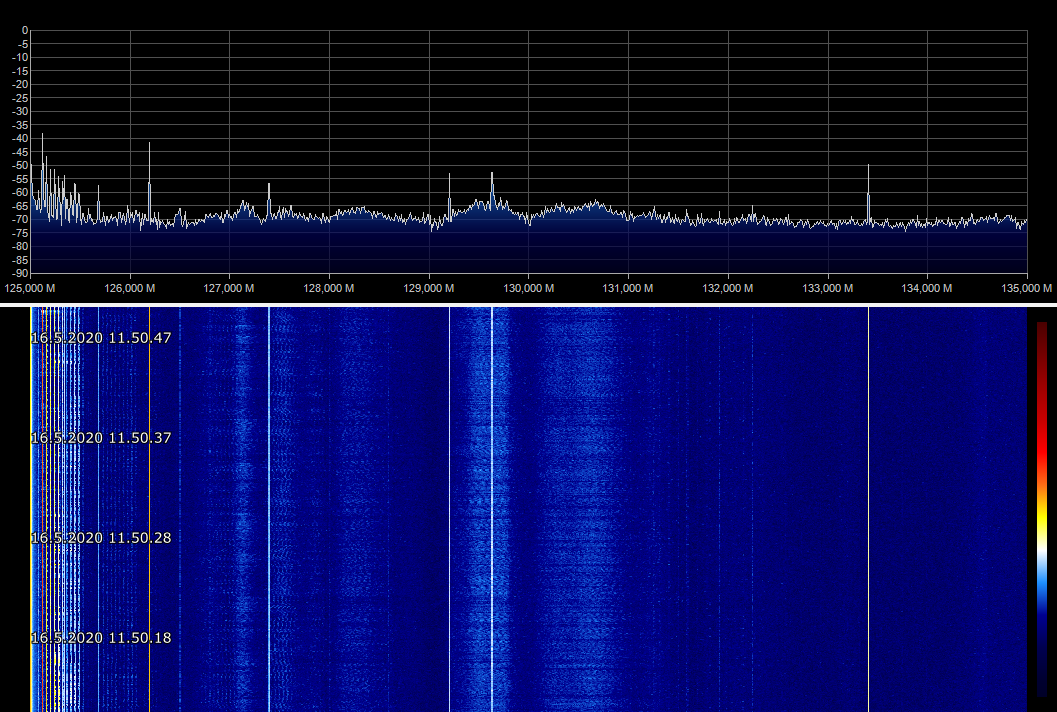Image resolution: width=1057 pixels, height=712 pixels.
Task: Click the 133.4 MHz carrier line in waterfall
Action: coord(868,500)
